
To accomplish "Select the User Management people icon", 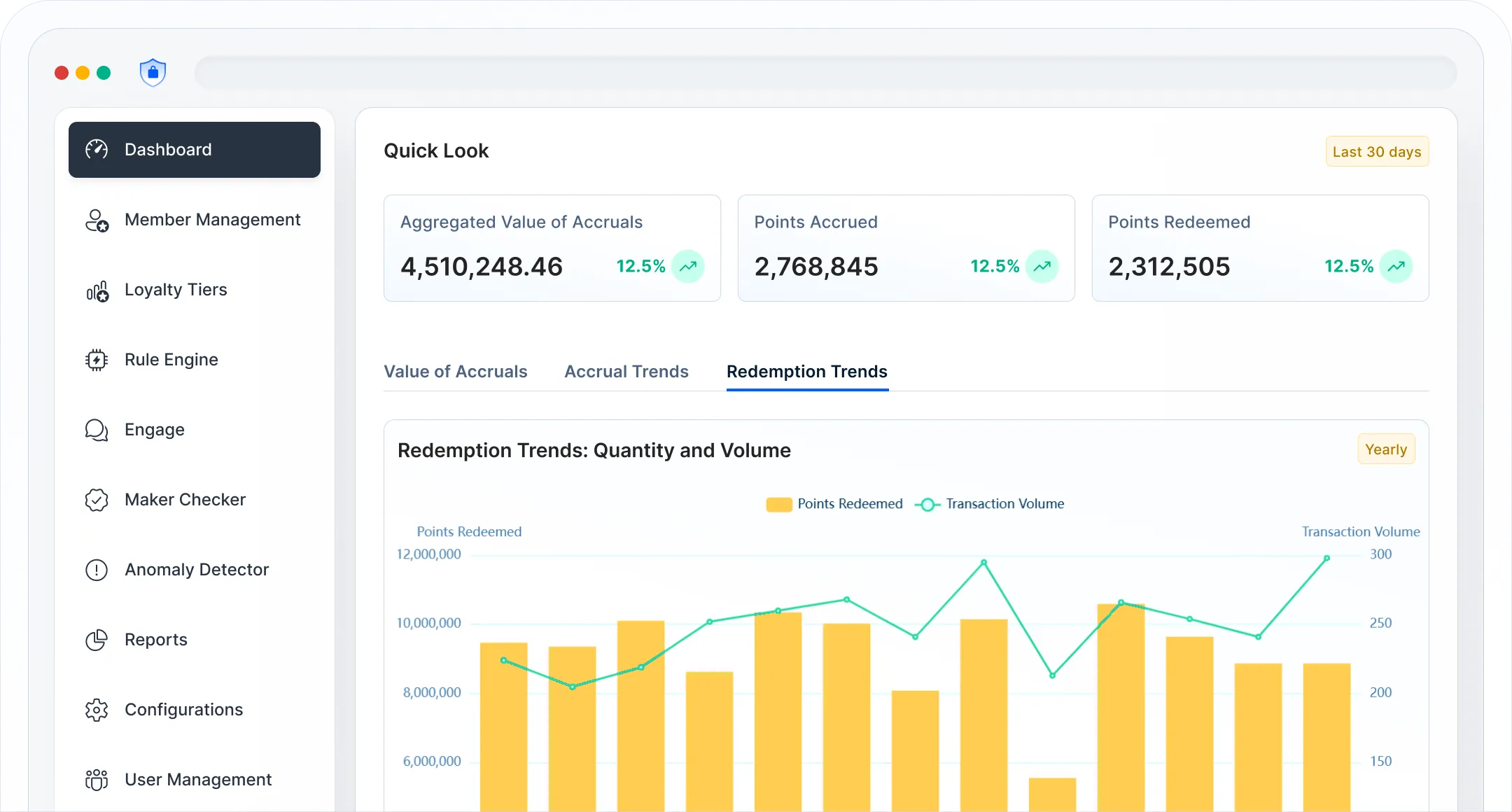I will tap(97, 780).
